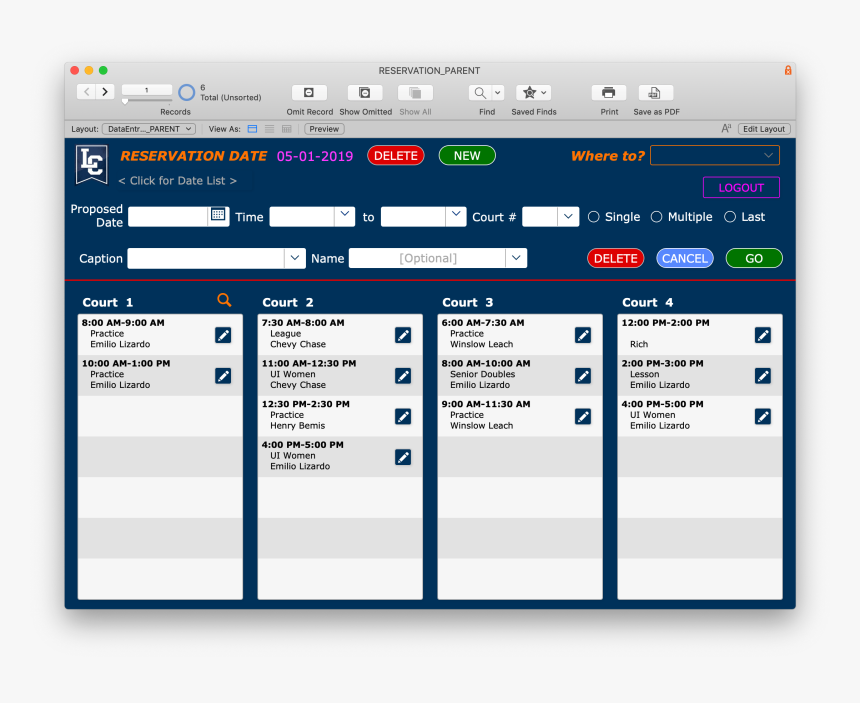The width and height of the screenshot is (860, 703).
Task: Open the Name dropdown arrow
Action: [x=516, y=258]
